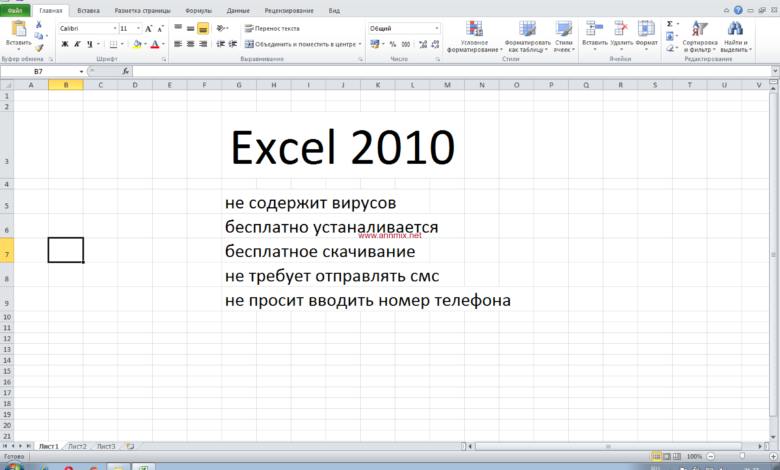Insert a new worksheet tab icon
The height and width of the screenshot is (470, 780).
[x=130, y=447]
